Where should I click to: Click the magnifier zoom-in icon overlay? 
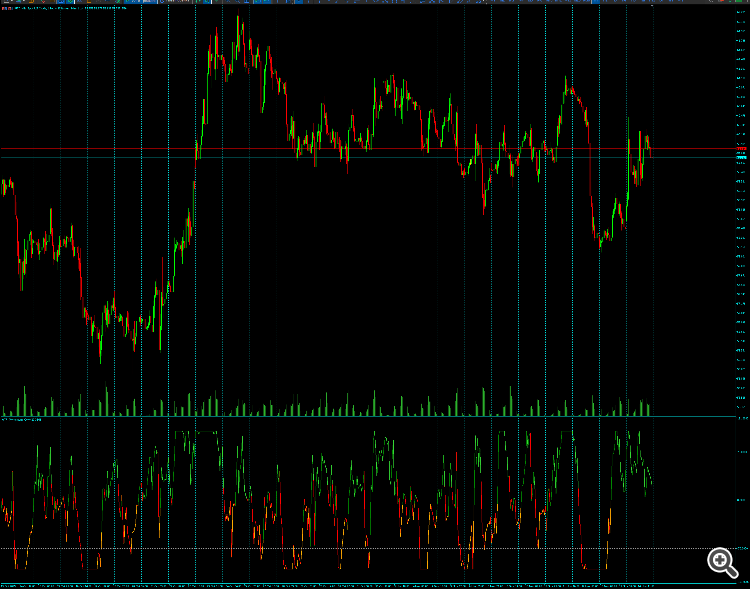tap(722, 563)
